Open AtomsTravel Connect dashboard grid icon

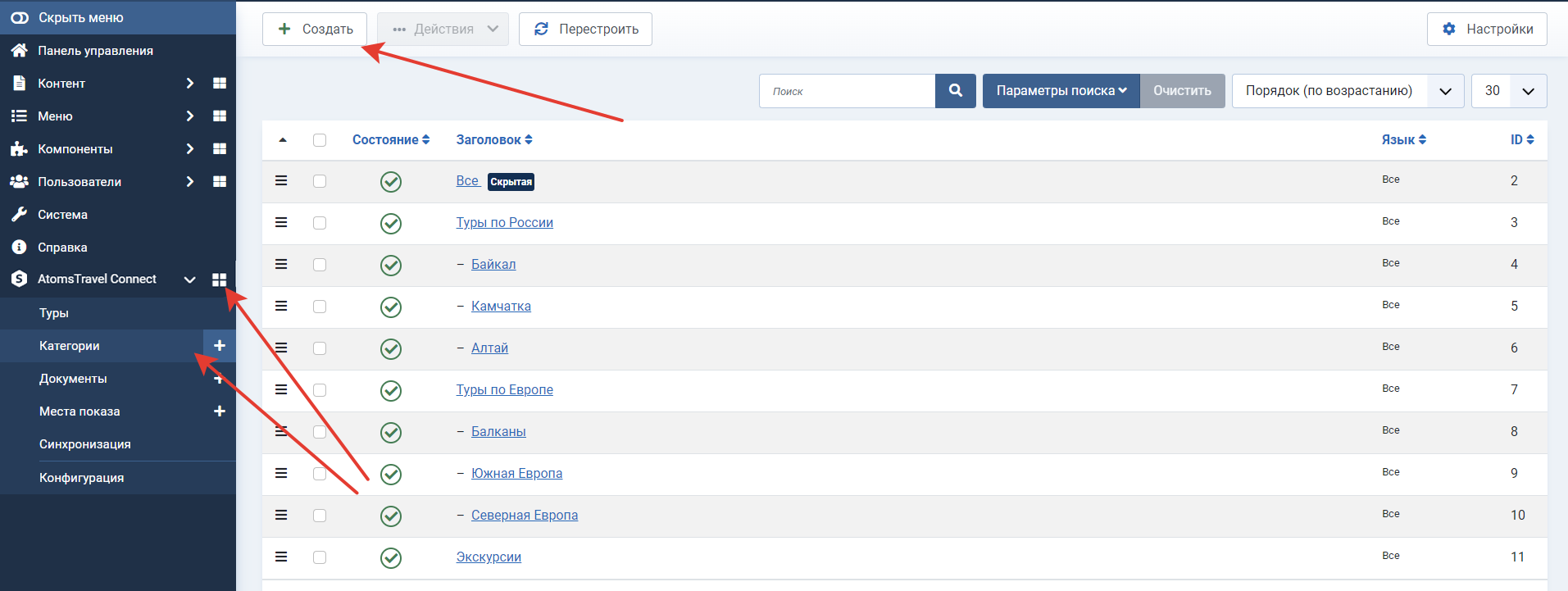pos(219,280)
